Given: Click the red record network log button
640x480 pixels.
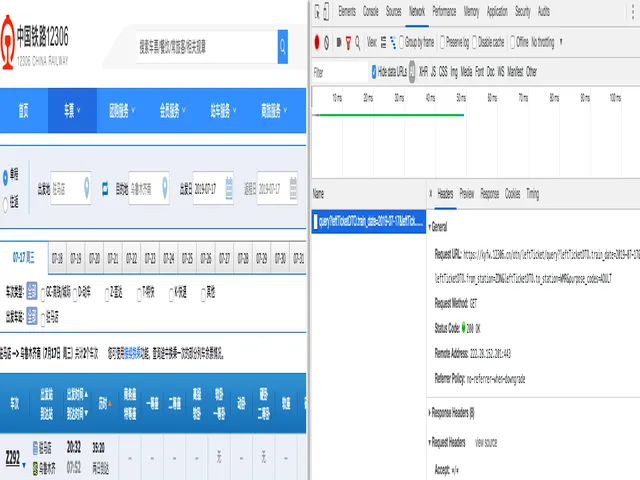Looking at the screenshot, I should (316, 42).
